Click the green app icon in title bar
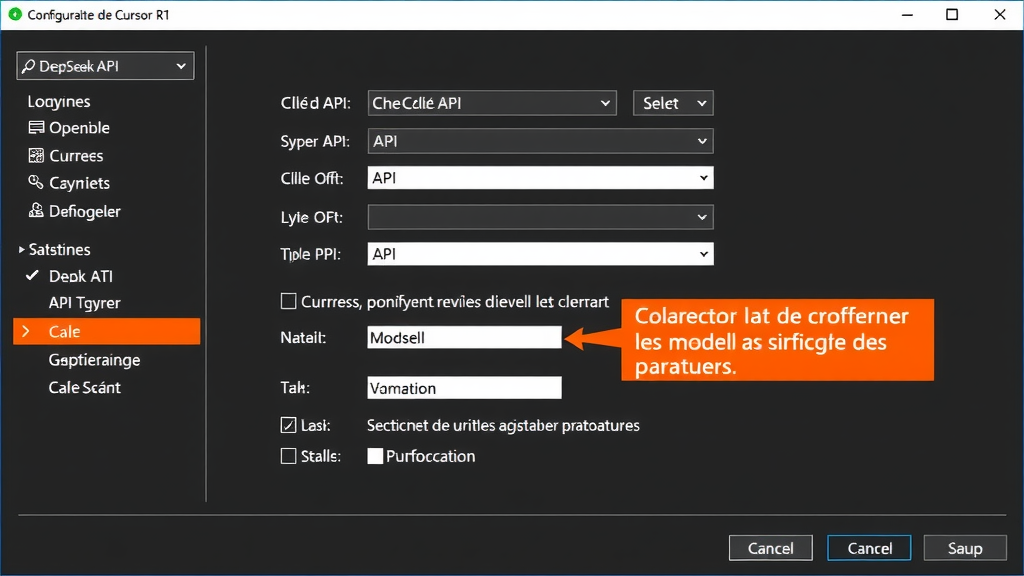 pos(14,15)
